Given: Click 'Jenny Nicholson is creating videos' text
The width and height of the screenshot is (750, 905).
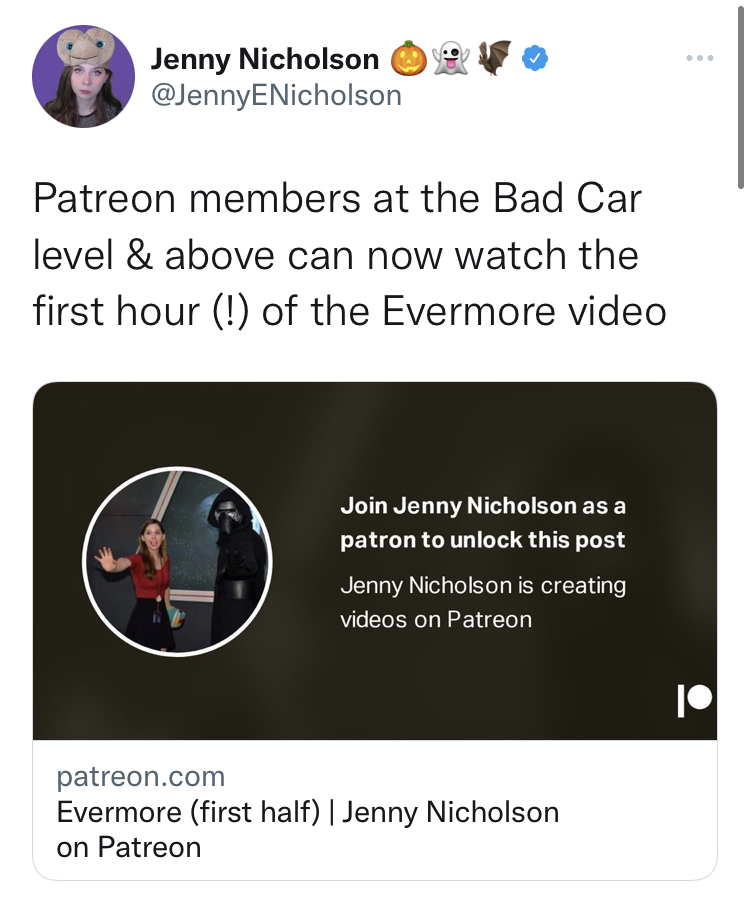Looking at the screenshot, I should coord(483,603).
